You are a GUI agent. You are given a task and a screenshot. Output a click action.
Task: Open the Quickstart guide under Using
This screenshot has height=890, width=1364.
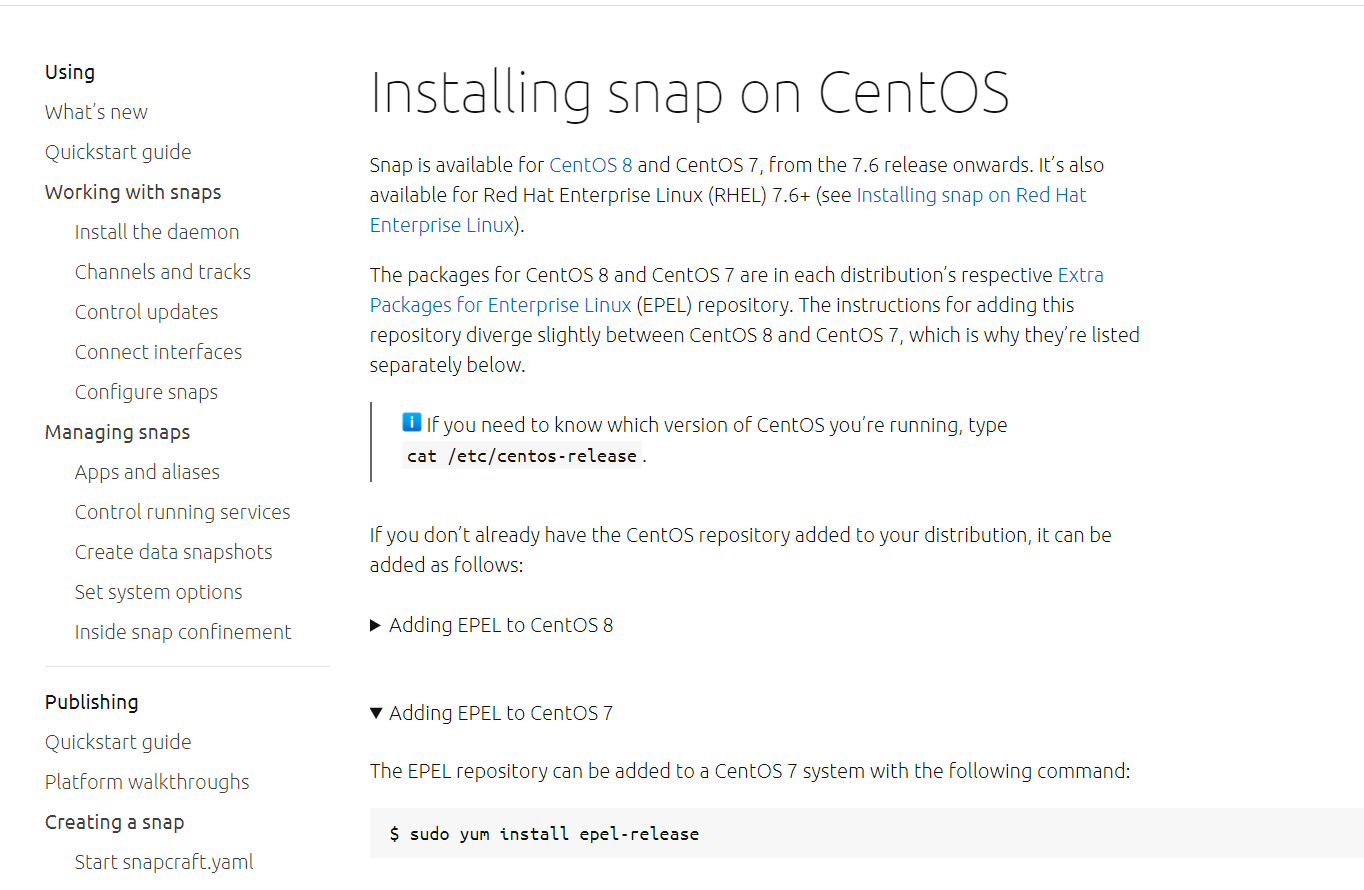[118, 152]
